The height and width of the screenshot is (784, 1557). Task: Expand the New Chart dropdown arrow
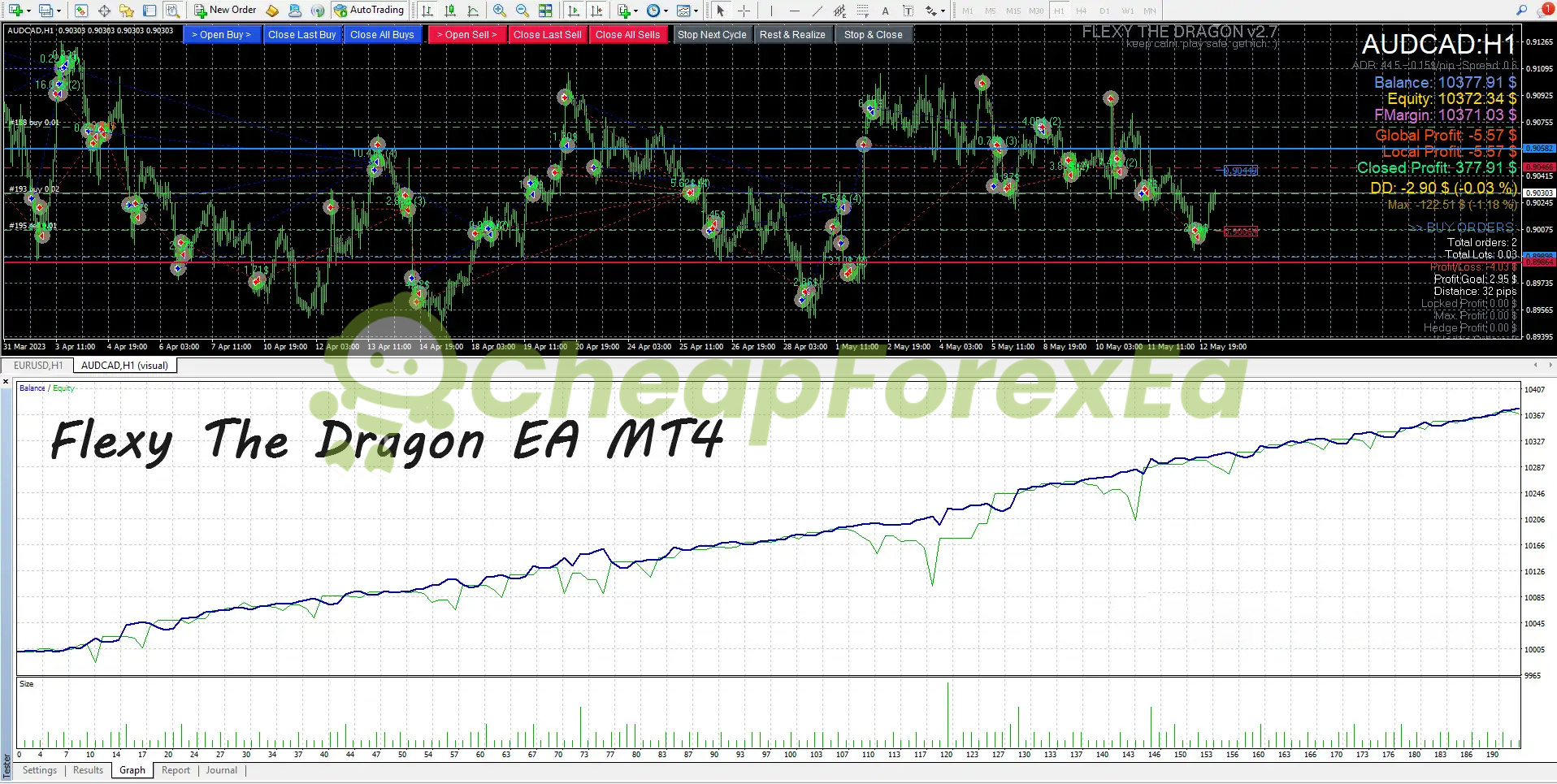[28, 11]
